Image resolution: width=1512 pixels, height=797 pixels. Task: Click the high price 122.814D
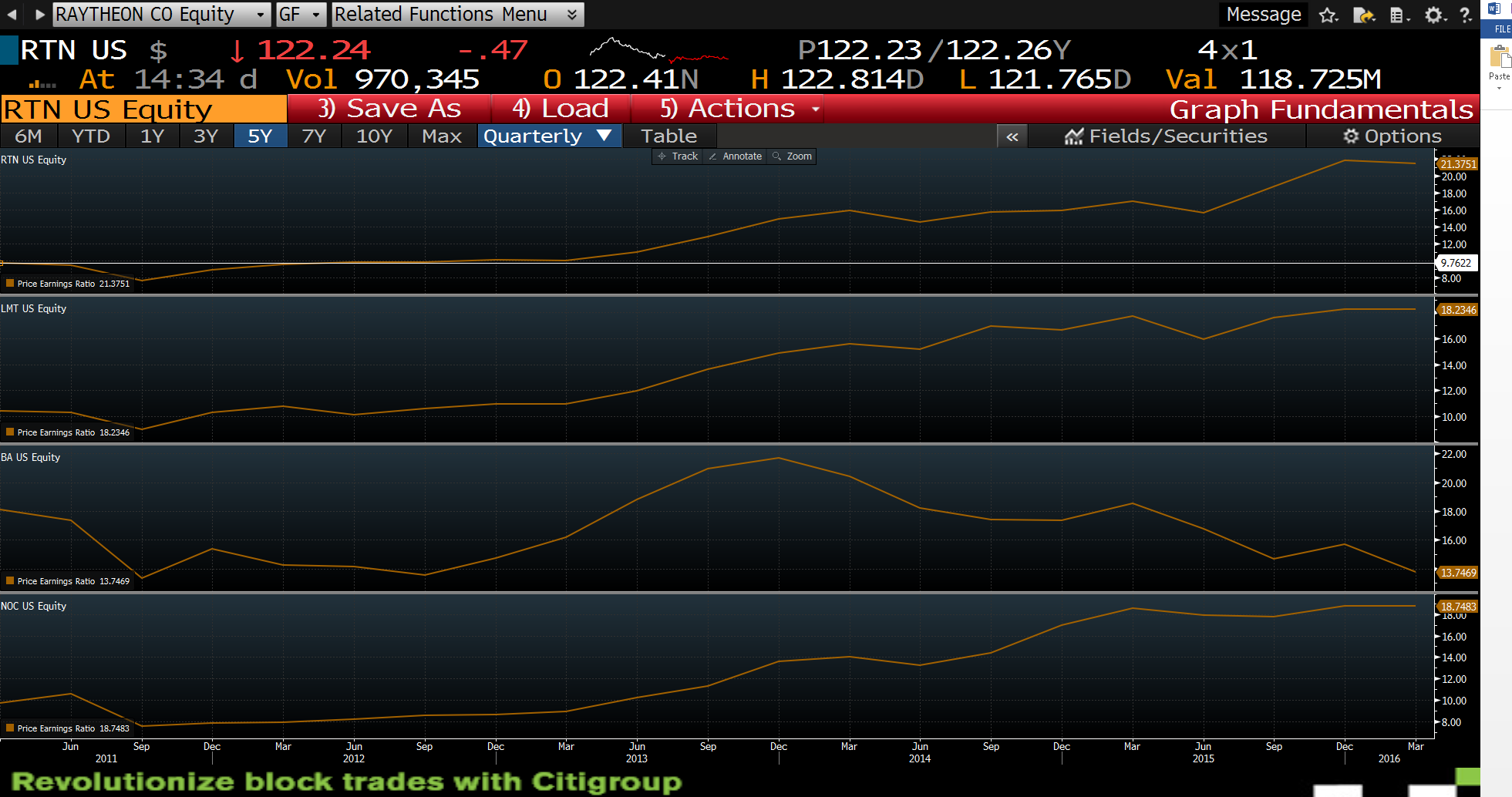837,79
